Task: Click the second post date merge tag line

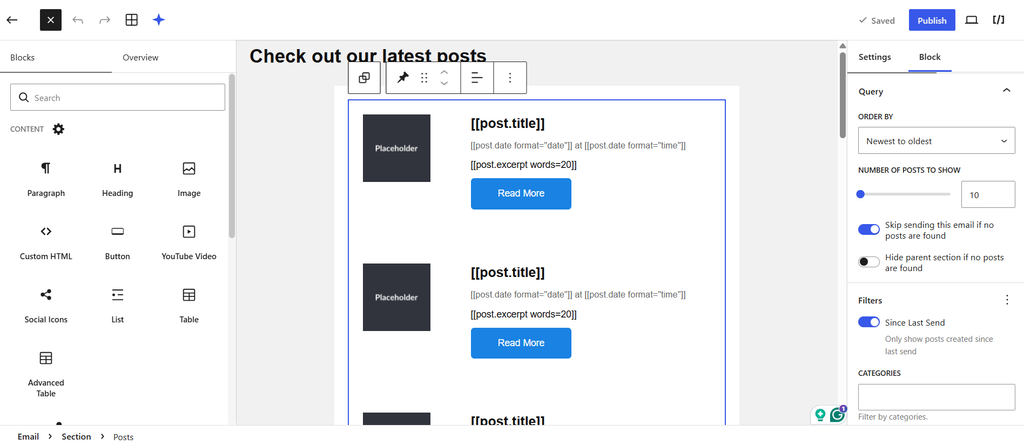Action: [578, 295]
